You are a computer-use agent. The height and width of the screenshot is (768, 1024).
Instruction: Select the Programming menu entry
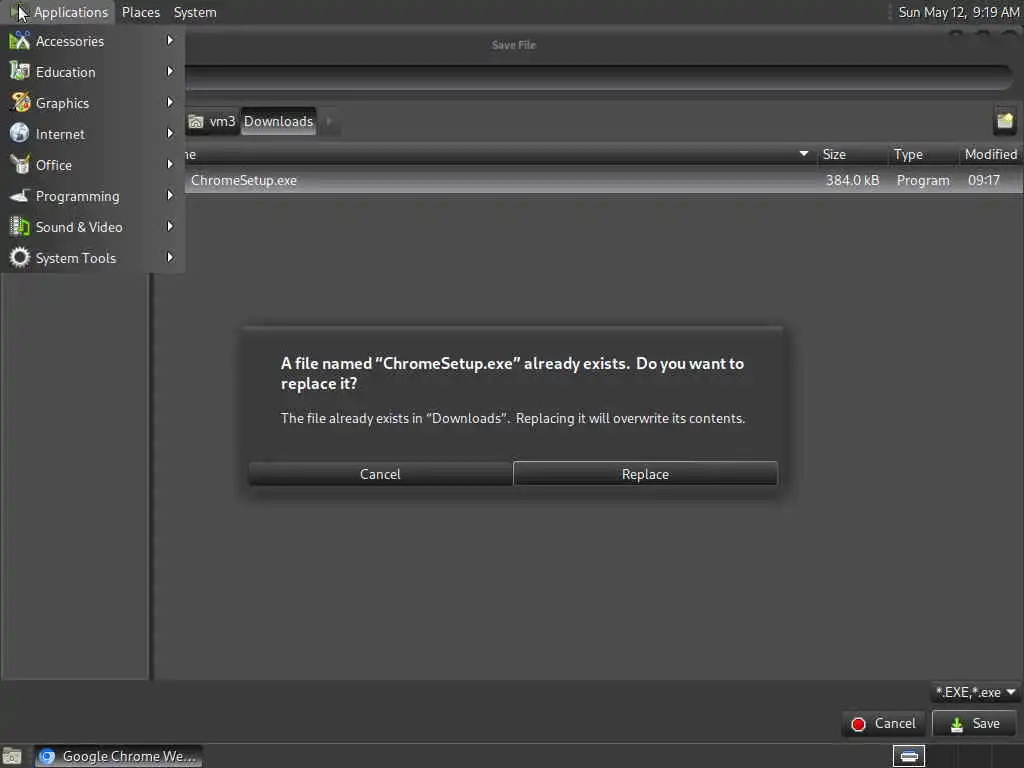(93, 195)
